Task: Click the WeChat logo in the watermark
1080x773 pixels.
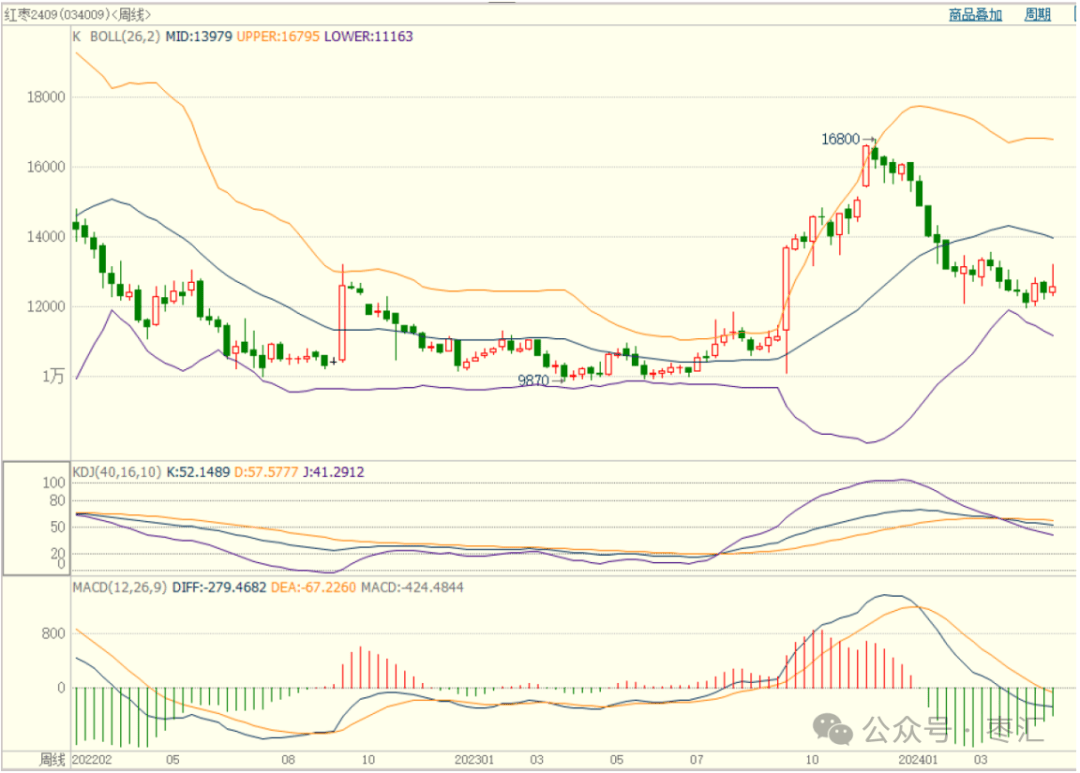Action: point(833,728)
